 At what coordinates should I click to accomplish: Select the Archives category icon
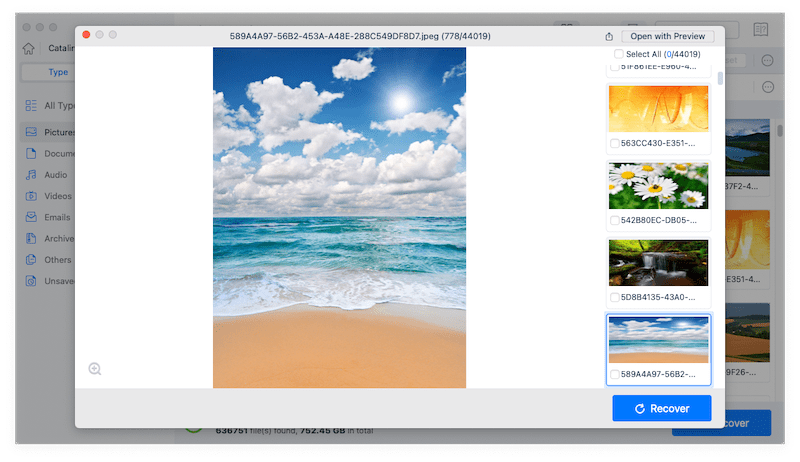click(x=31, y=238)
